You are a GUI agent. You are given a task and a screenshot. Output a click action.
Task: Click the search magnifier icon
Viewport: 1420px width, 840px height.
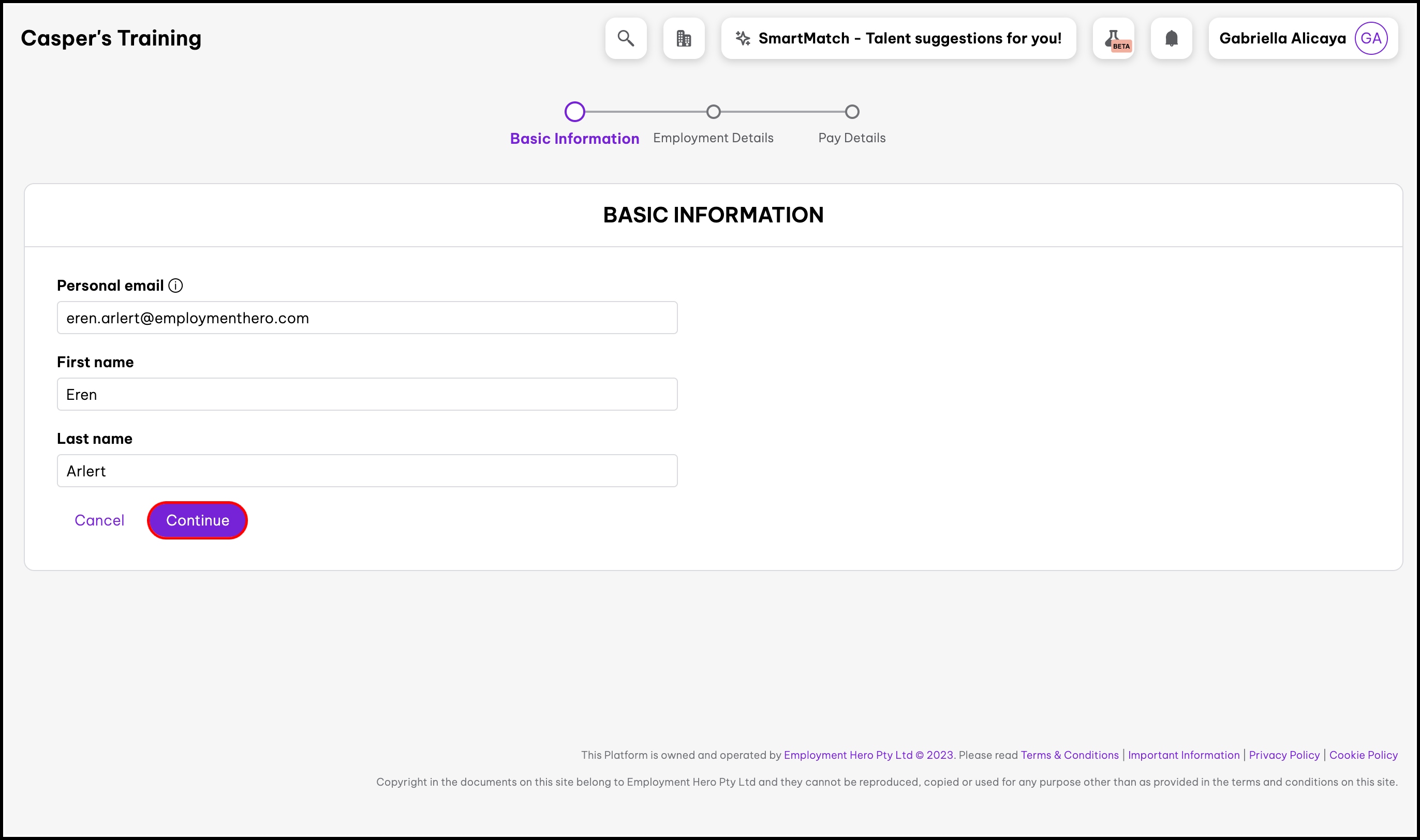coord(626,38)
